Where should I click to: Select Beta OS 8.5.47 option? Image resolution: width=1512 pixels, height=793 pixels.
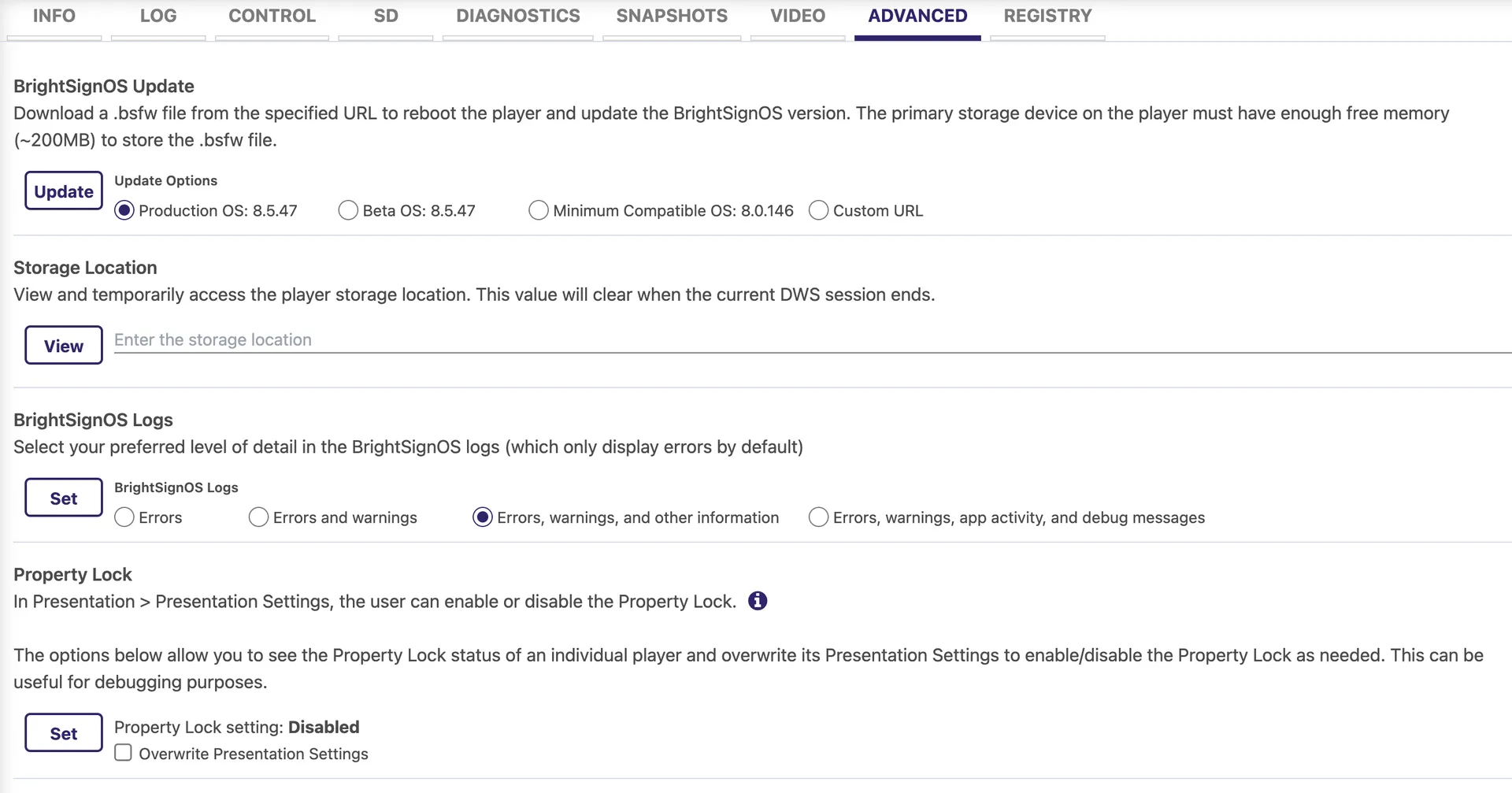point(348,210)
